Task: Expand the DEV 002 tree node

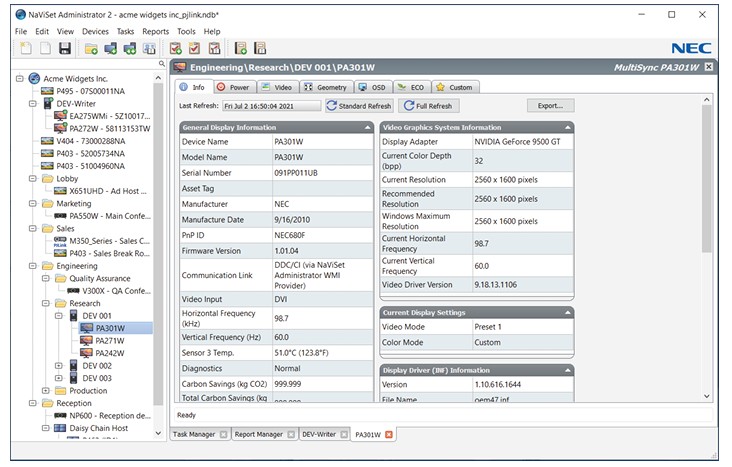Action: click(59, 366)
